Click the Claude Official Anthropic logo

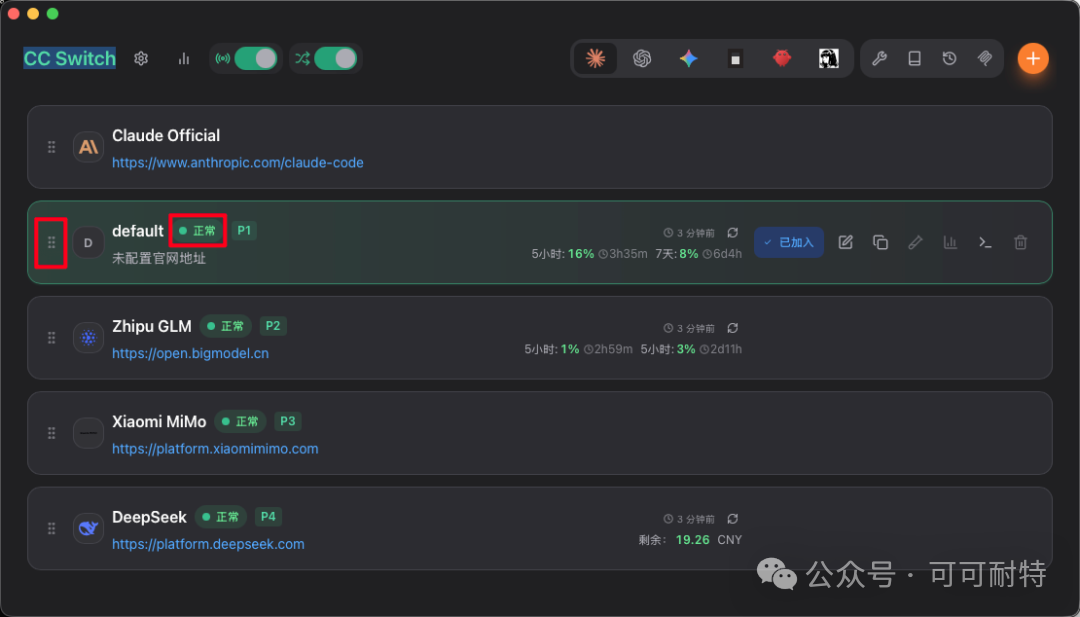(x=88, y=147)
